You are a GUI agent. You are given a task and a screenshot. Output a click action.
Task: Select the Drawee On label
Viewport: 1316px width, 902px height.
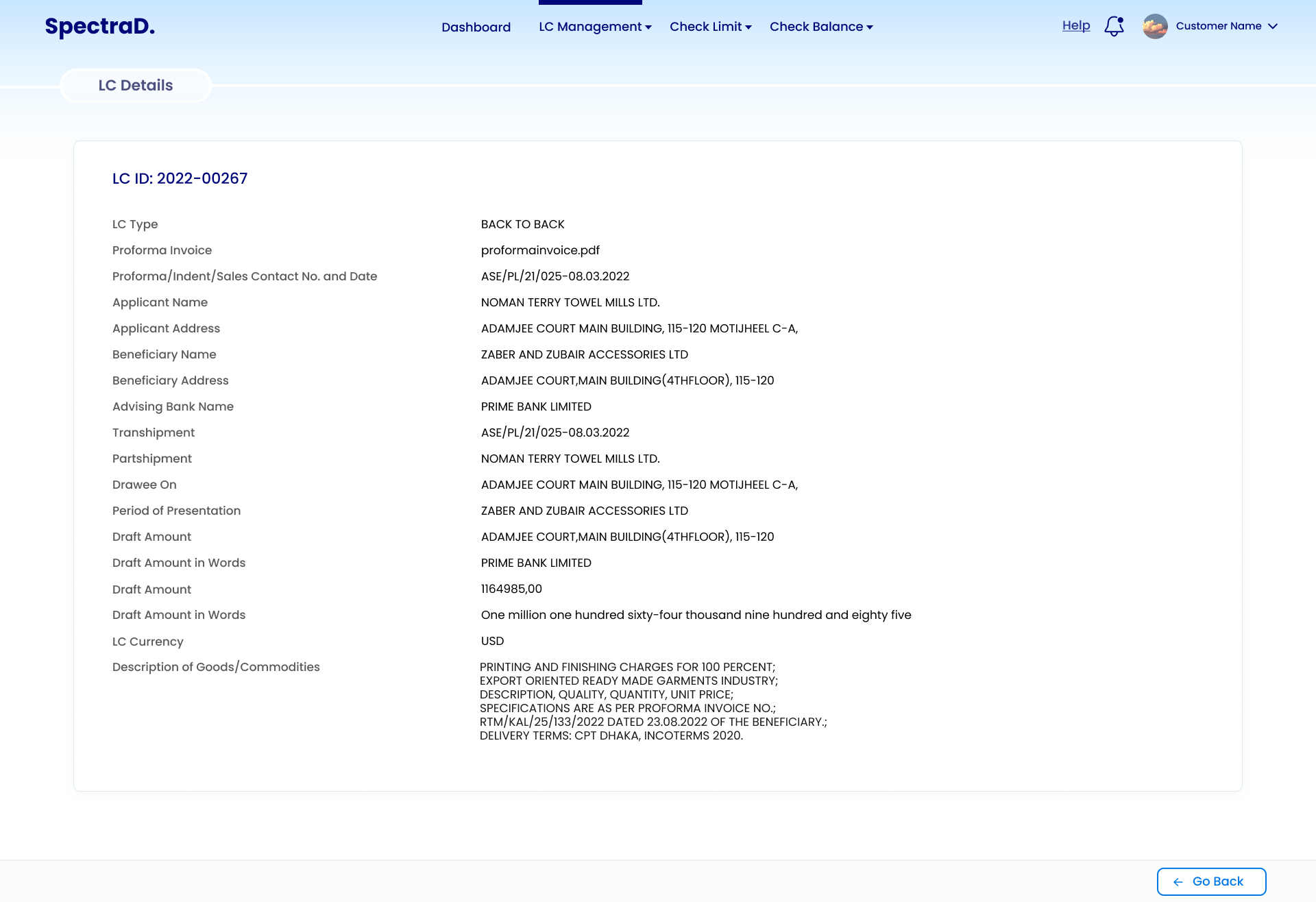(x=144, y=485)
